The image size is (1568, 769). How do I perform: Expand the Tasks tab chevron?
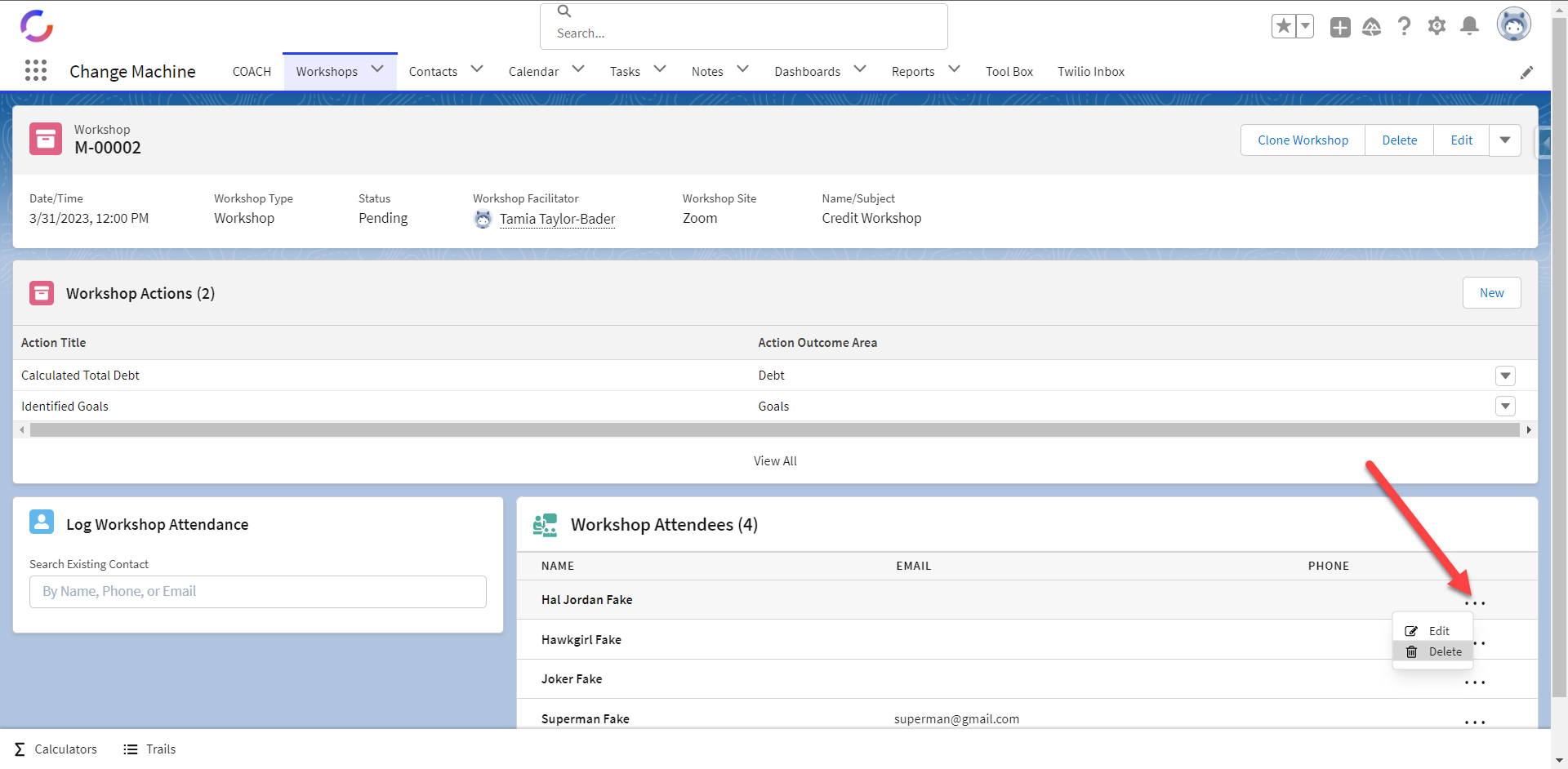pyautogui.click(x=660, y=69)
